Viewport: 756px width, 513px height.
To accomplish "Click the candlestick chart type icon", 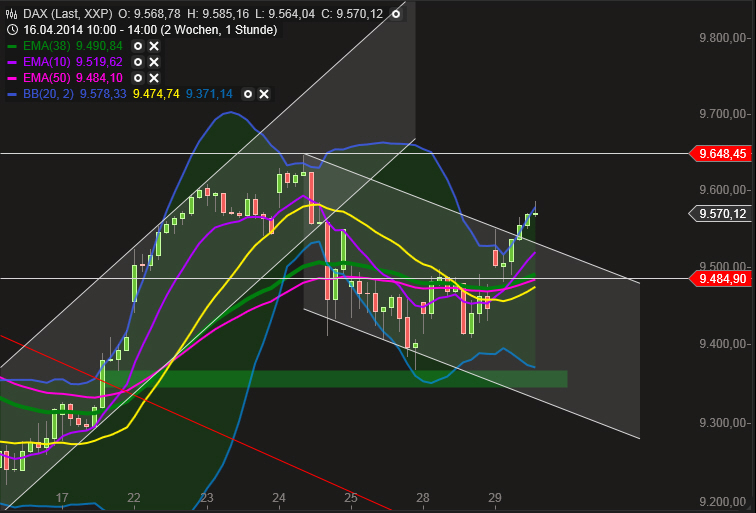I will [12, 14].
